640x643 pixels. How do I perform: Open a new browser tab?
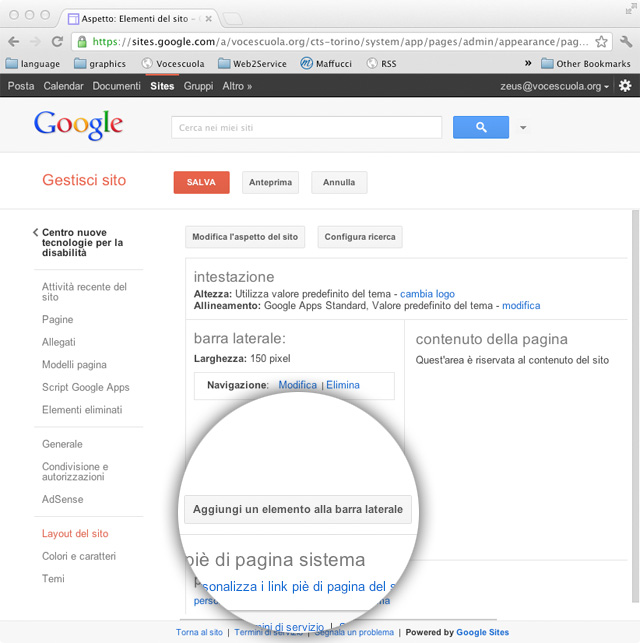231,18
